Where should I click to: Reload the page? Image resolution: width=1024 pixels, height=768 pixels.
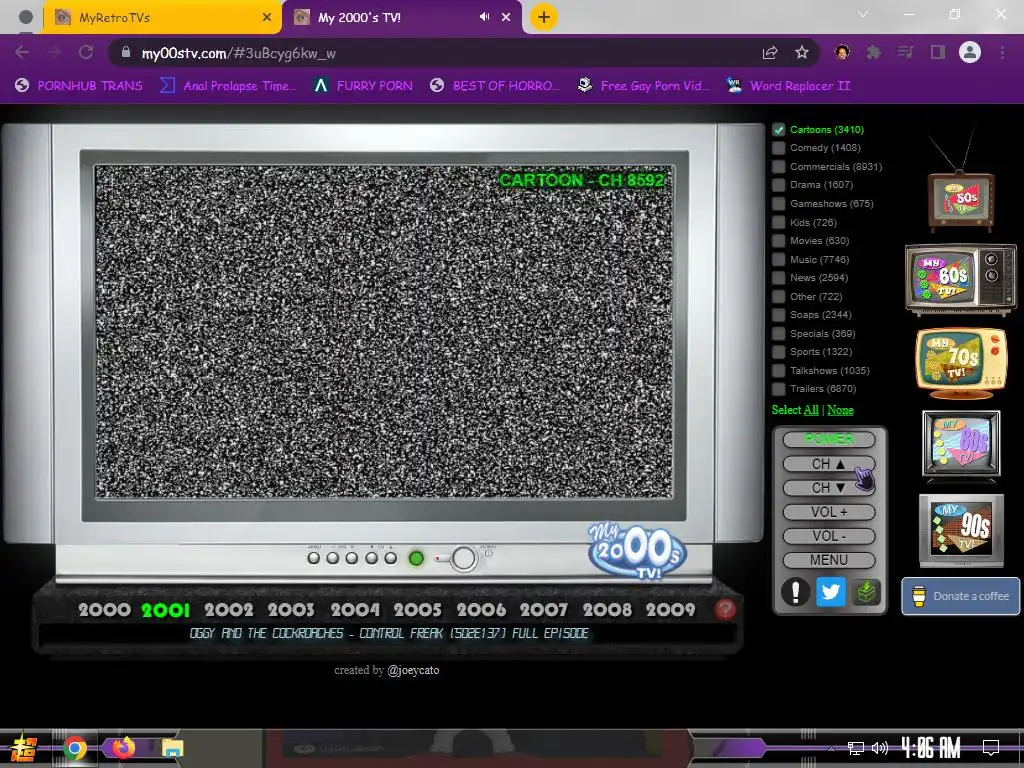click(x=86, y=53)
